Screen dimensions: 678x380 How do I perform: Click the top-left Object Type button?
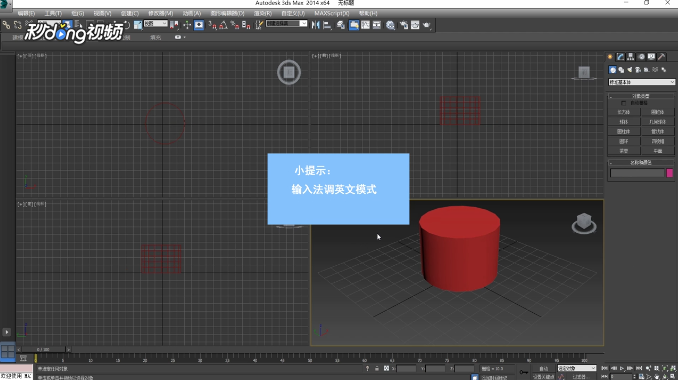click(x=624, y=112)
